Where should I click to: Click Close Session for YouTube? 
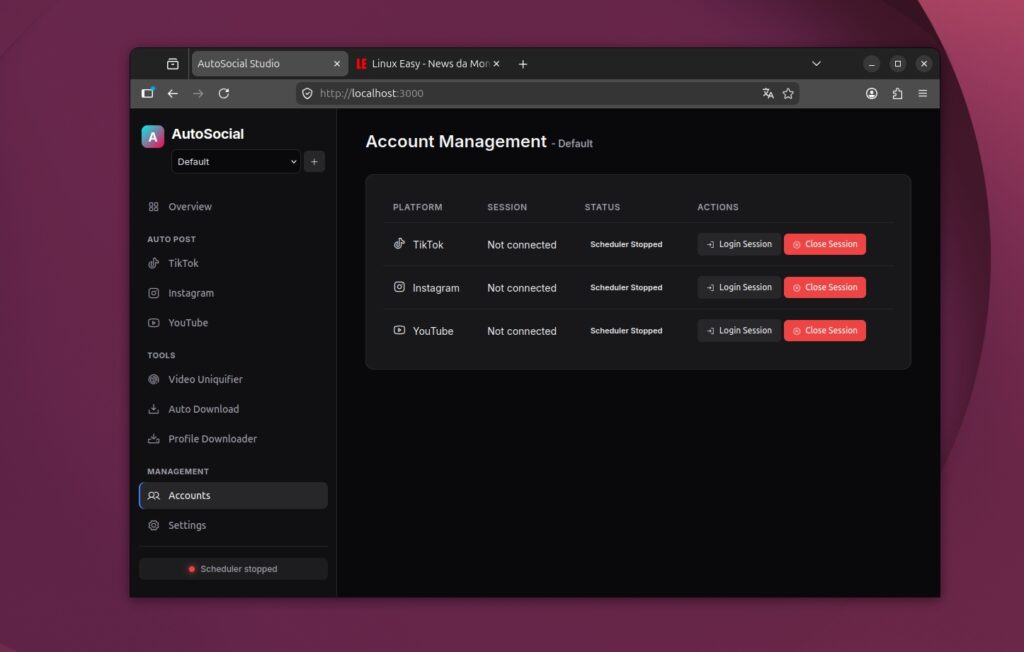(x=825, y=331)
